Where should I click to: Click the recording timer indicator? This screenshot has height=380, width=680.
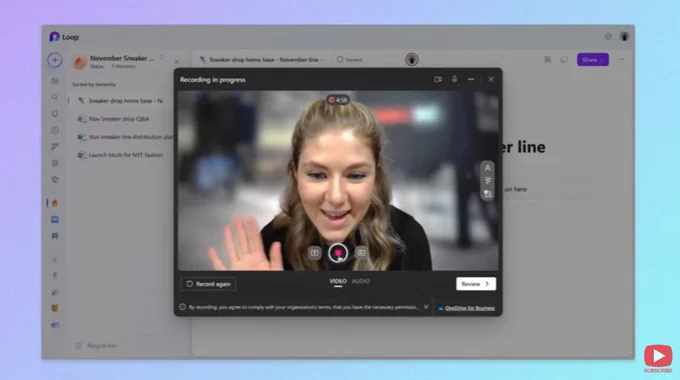(x=338, y=100)
